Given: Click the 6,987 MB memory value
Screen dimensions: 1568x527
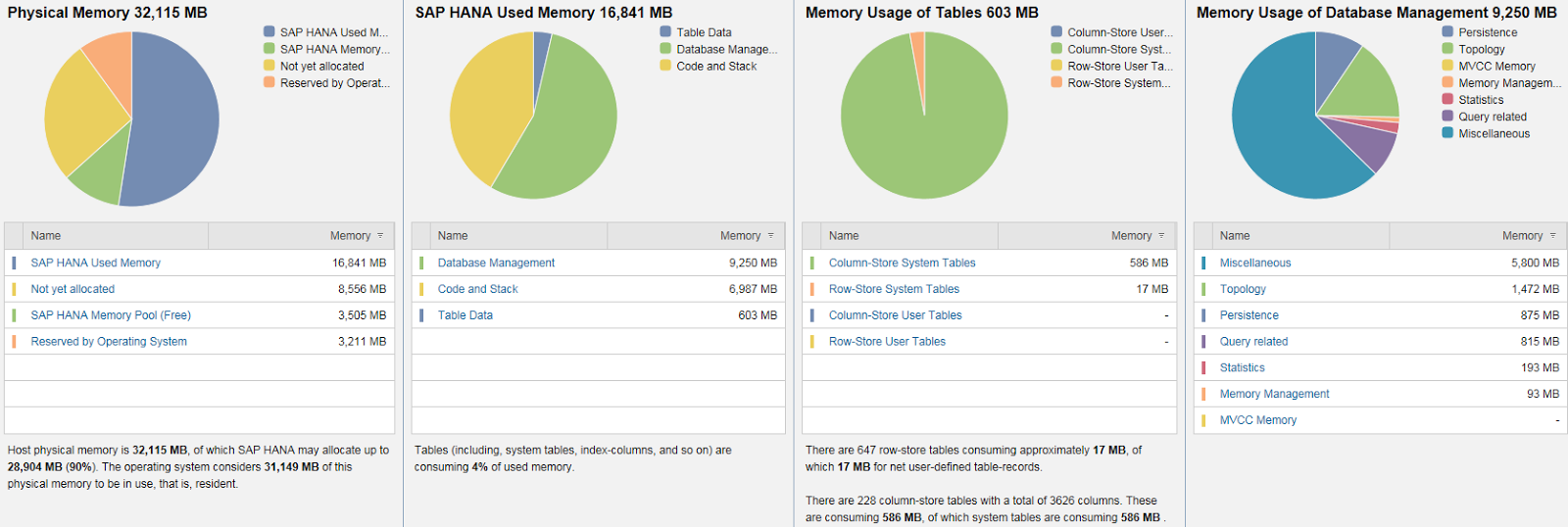Looking at the screenshot, I should coord(753,289).
